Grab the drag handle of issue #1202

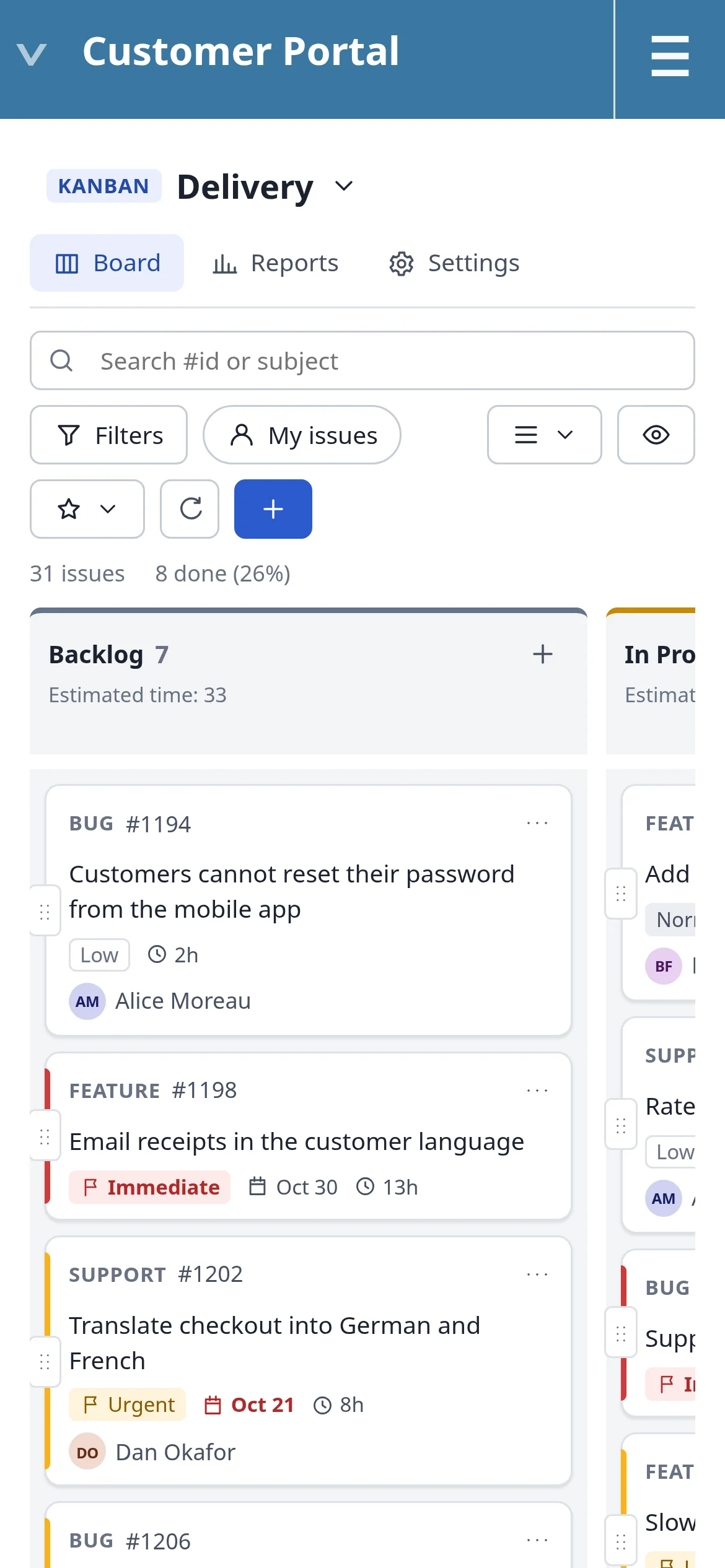(45, 1362)
